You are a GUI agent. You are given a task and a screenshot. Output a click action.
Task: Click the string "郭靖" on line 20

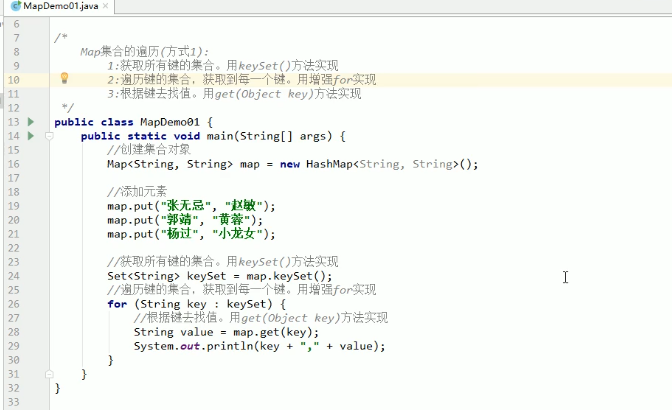[179, 220]
